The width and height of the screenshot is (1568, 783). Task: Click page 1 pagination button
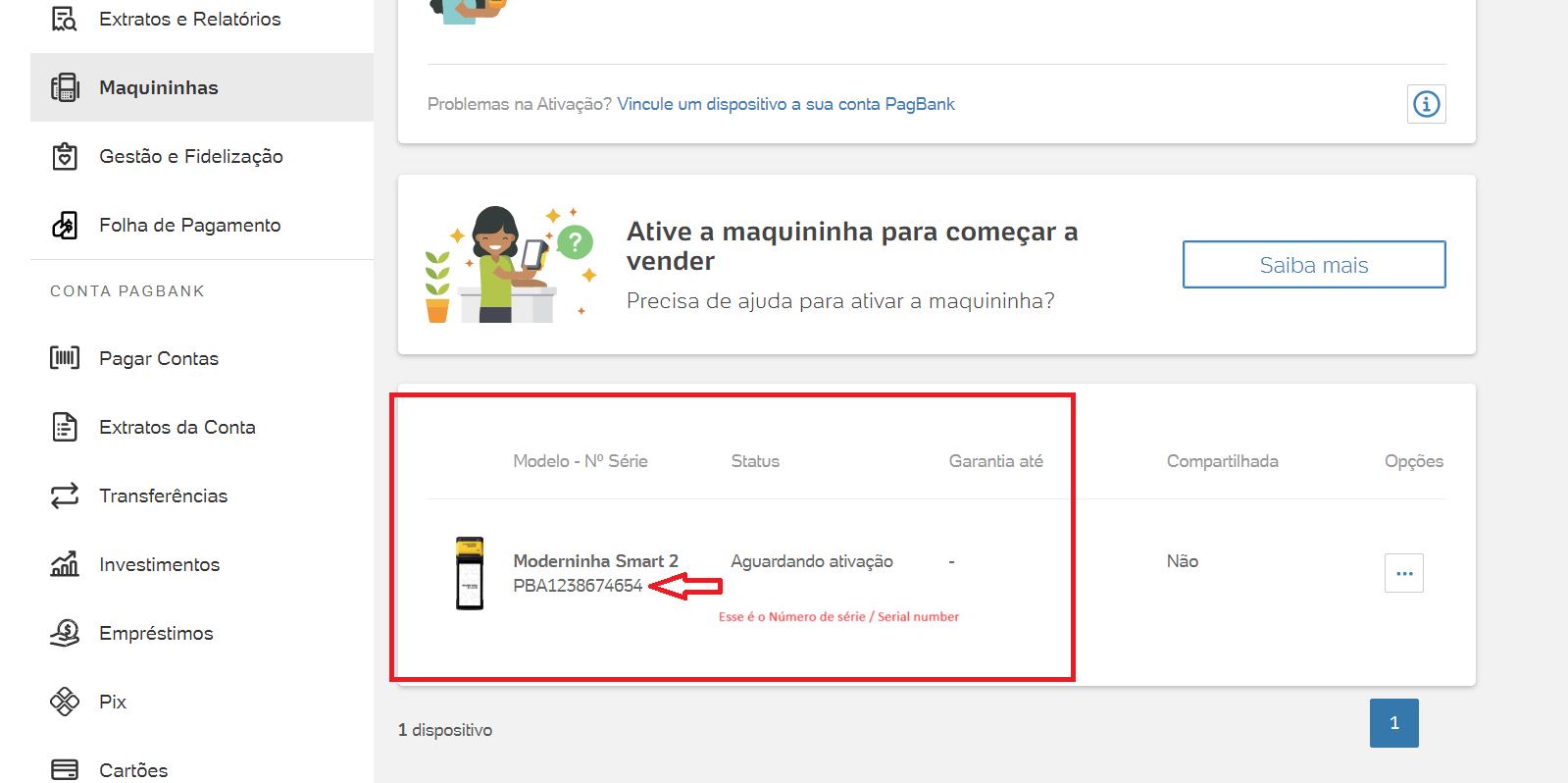[x=1394, y=723]
